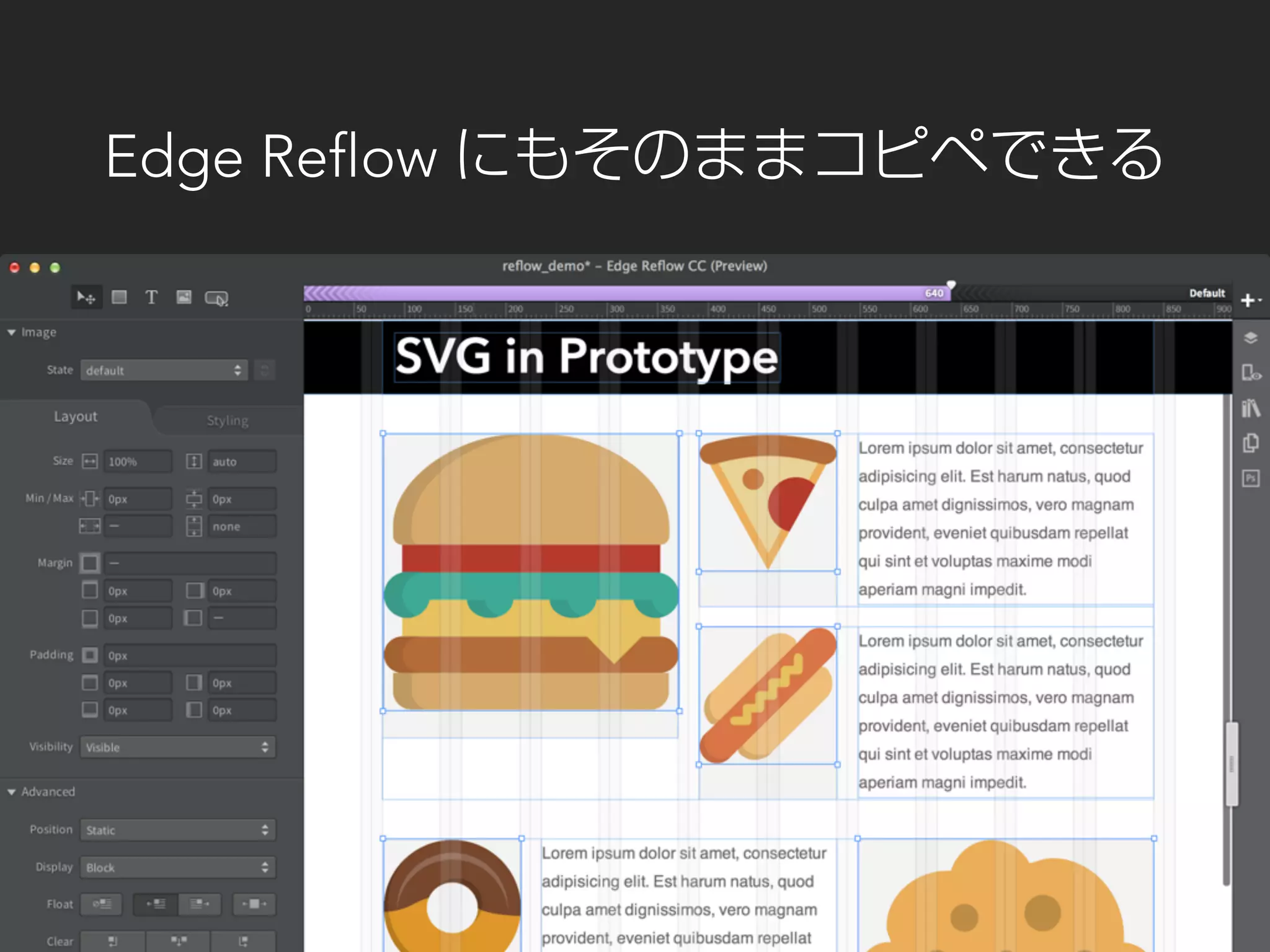Open the State default dropdown
The width and height of the screenshot is (1270, 952).
164,371
